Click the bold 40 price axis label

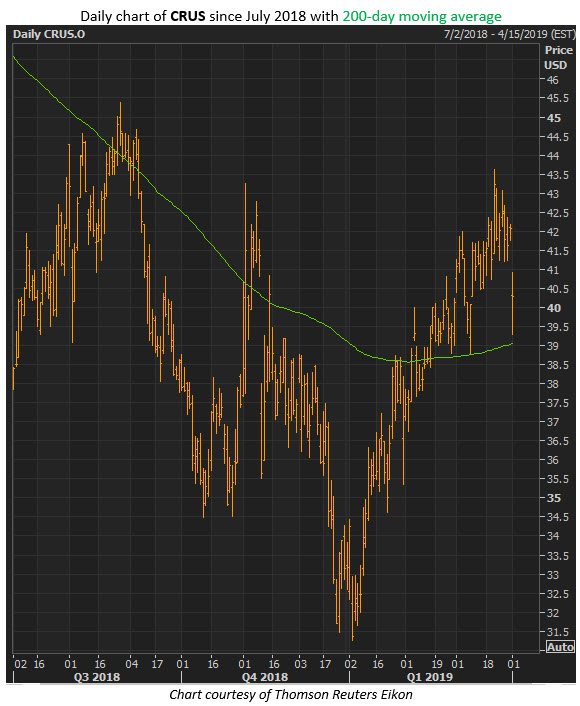click(x=553, y=308)
